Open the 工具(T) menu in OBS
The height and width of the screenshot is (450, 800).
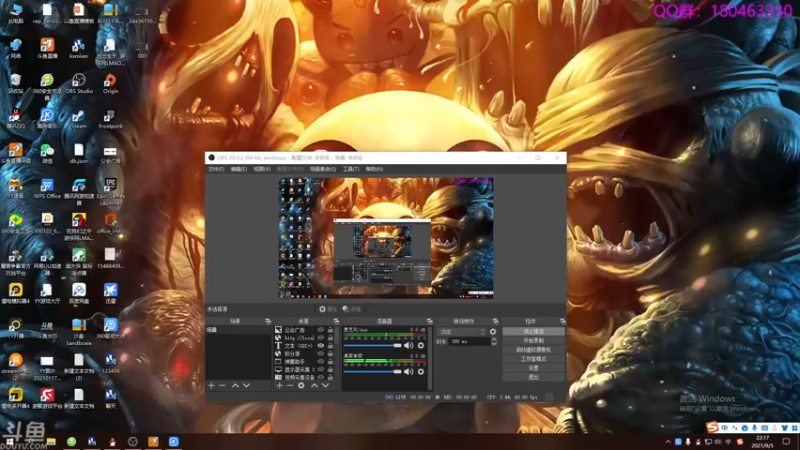[351, 169]
